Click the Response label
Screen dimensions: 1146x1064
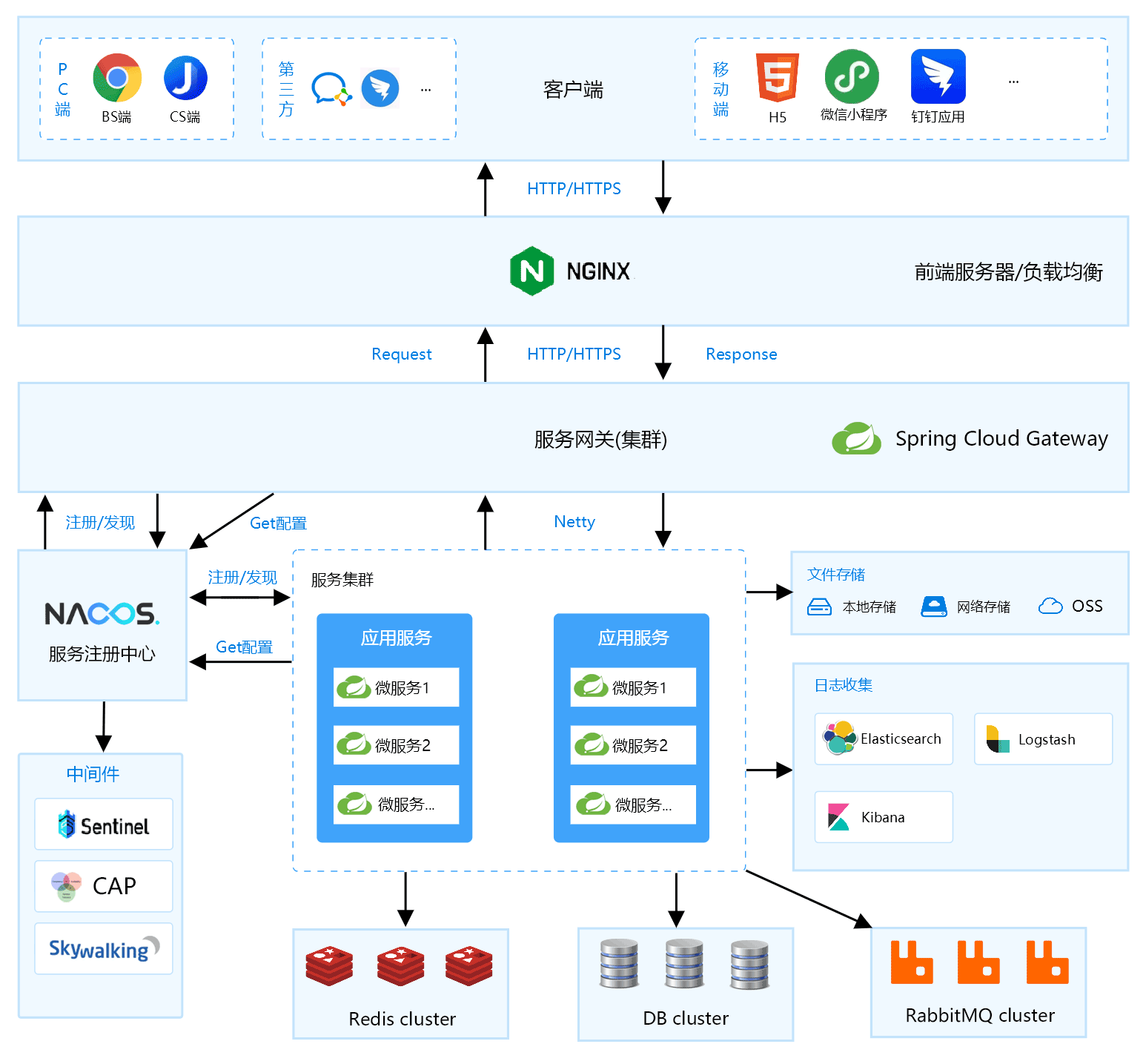click(x=741, y=354)
